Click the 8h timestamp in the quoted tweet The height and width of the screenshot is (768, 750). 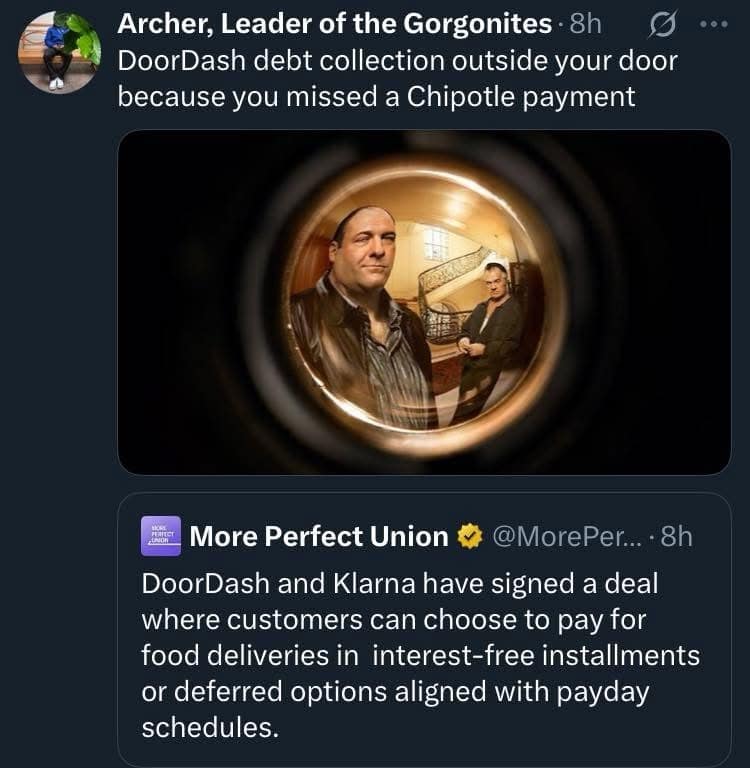point(675,537)
